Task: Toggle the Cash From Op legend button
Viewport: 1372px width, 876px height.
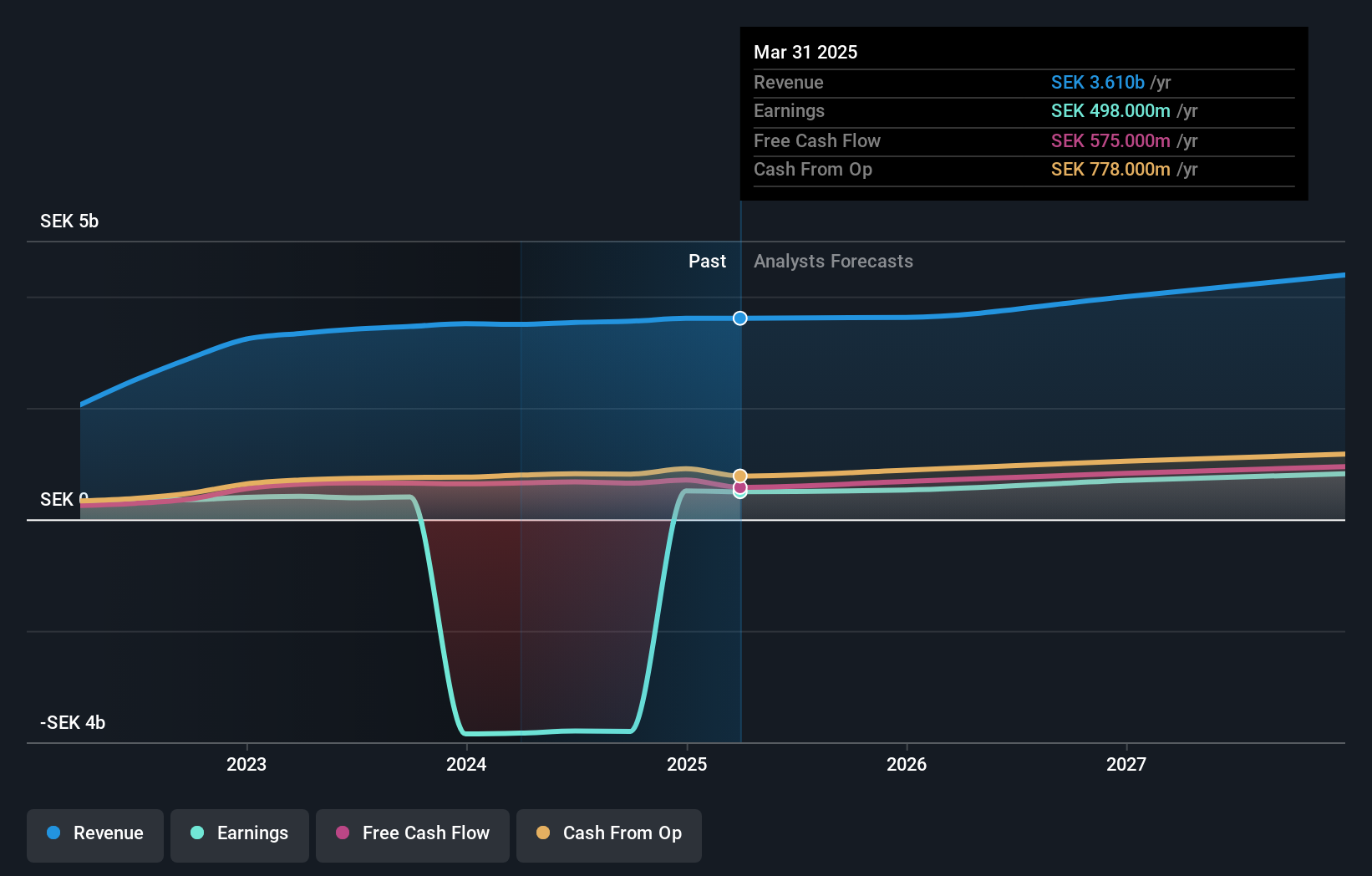Action: click(609, 835)
